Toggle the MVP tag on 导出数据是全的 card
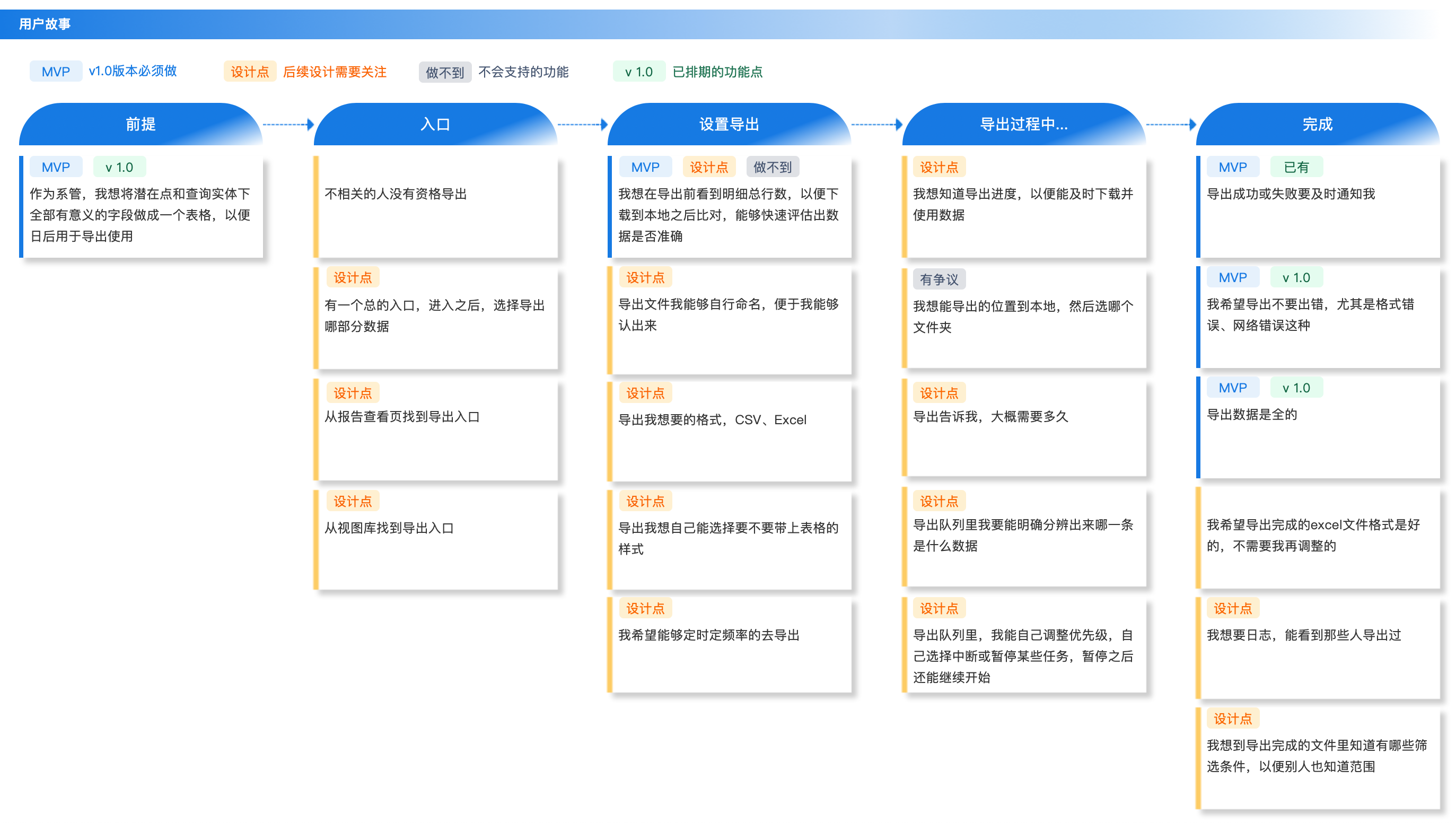Screen dimensions: 1456x823 click(x=1232, y=388)
